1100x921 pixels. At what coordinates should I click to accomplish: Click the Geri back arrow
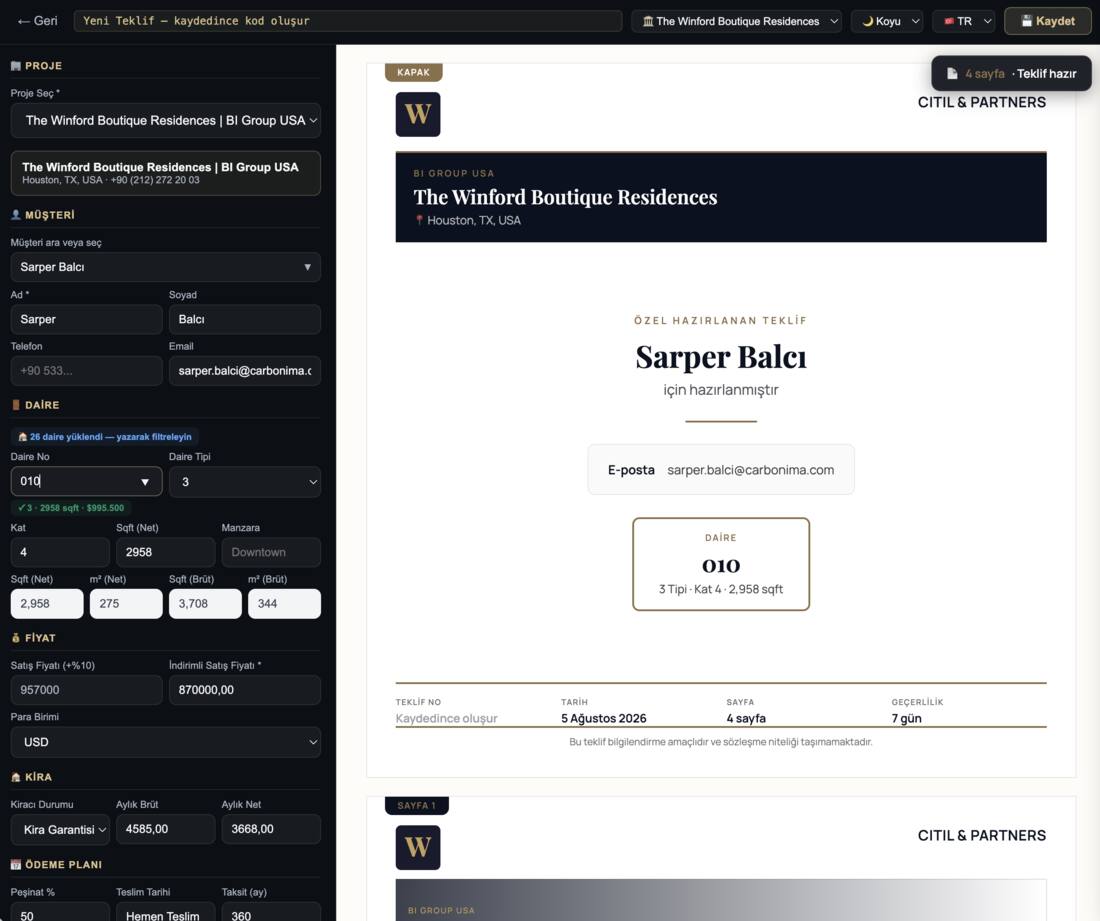point(37,21)
